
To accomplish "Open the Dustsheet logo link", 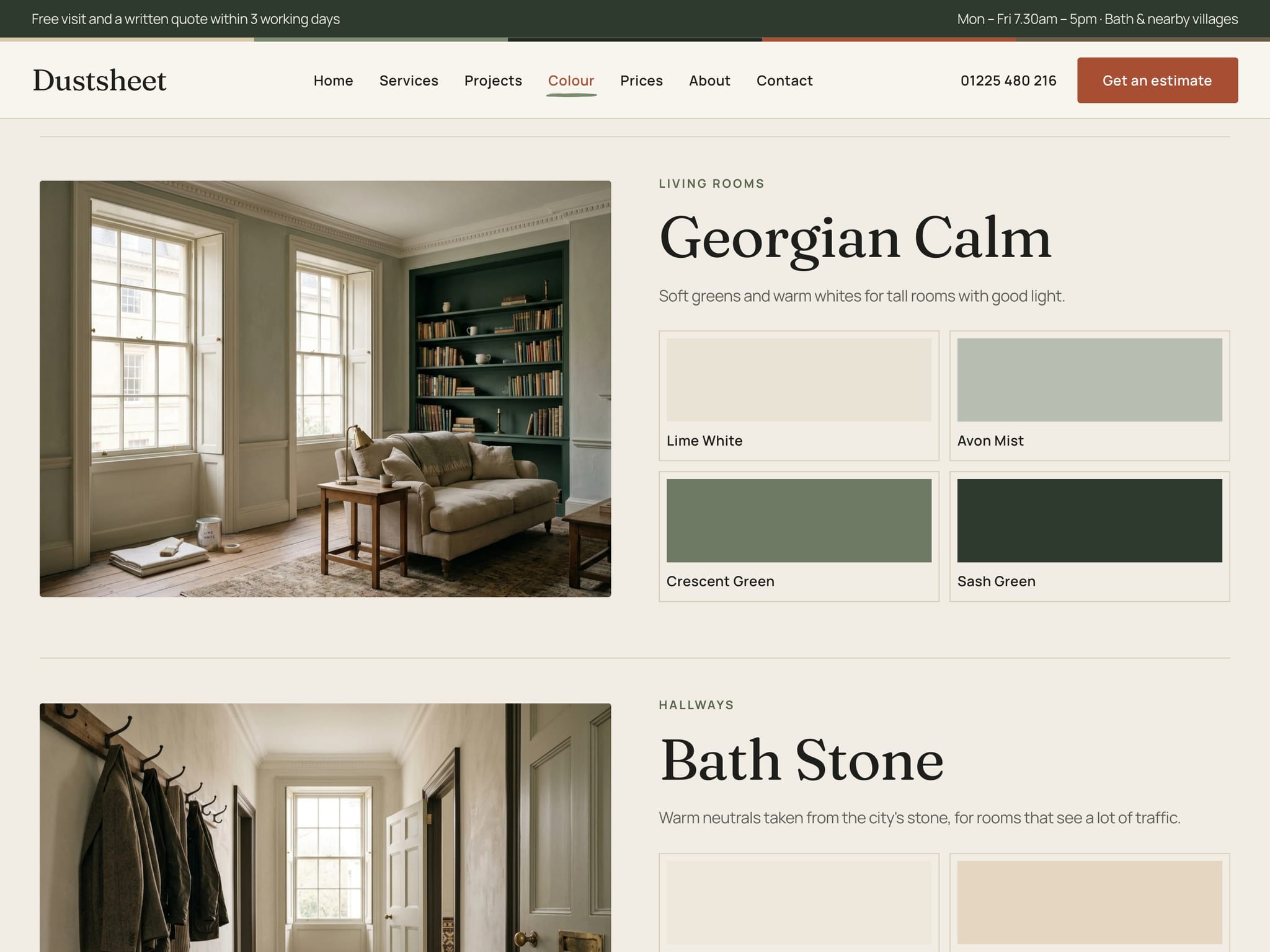I will pyautogui.click(x=99, y=81).
